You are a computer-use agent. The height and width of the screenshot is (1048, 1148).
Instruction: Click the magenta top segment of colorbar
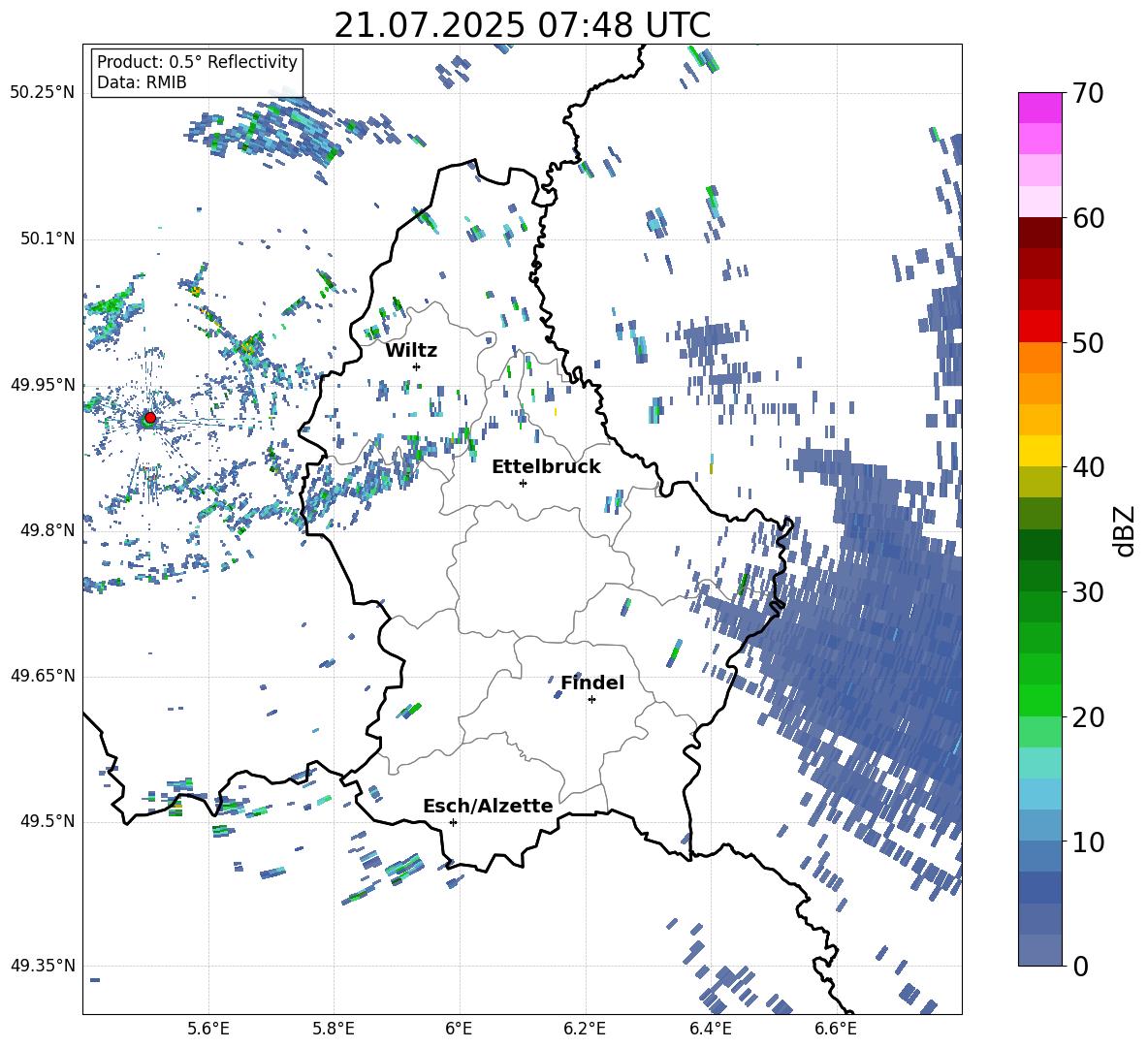click(1039, 108)
